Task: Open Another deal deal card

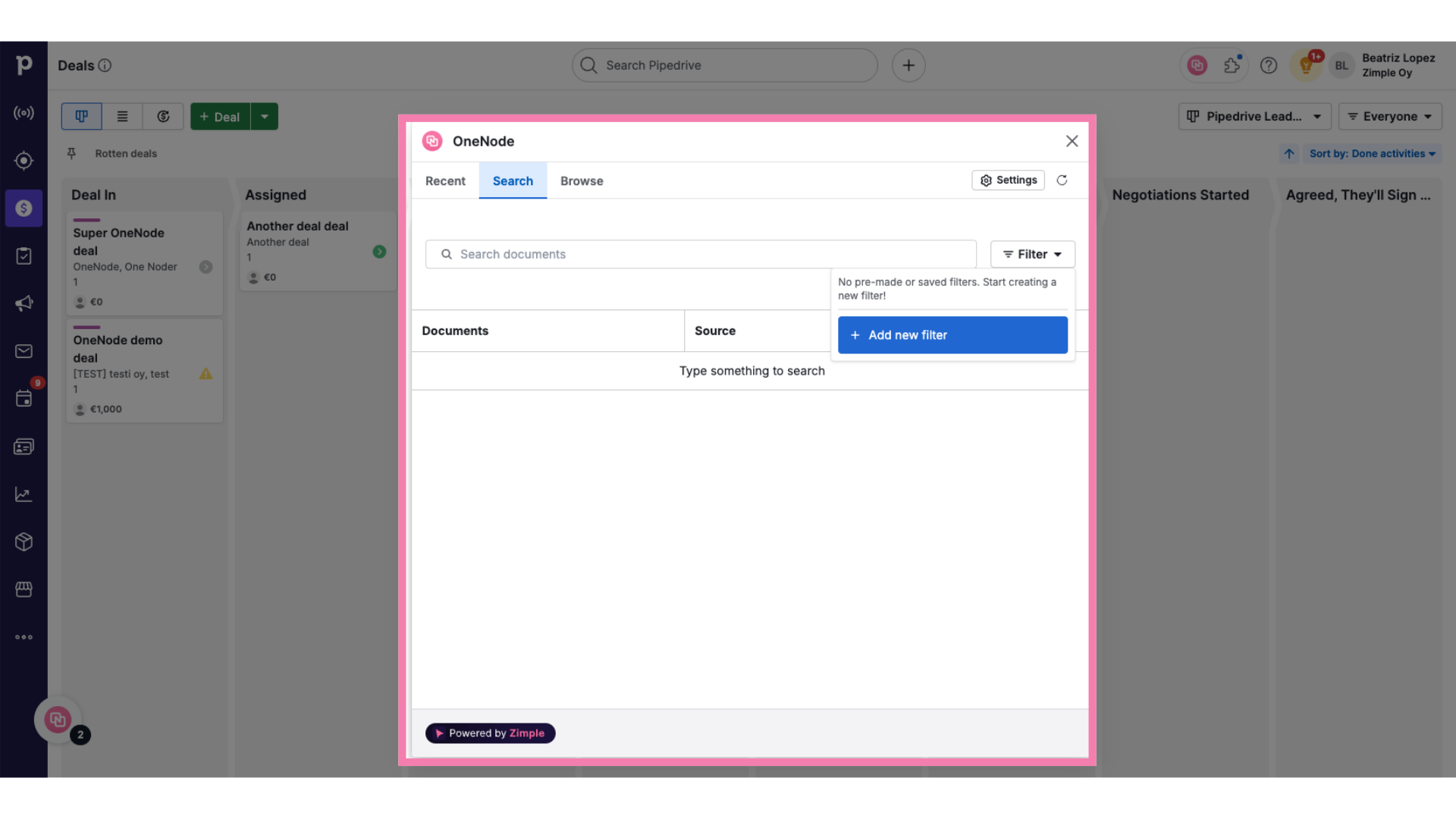Action: coord(318,252)
